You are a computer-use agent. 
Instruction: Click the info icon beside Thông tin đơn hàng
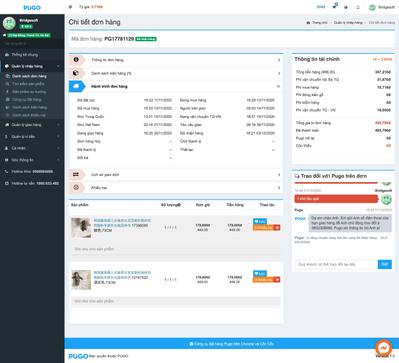(x=76, y=60)
